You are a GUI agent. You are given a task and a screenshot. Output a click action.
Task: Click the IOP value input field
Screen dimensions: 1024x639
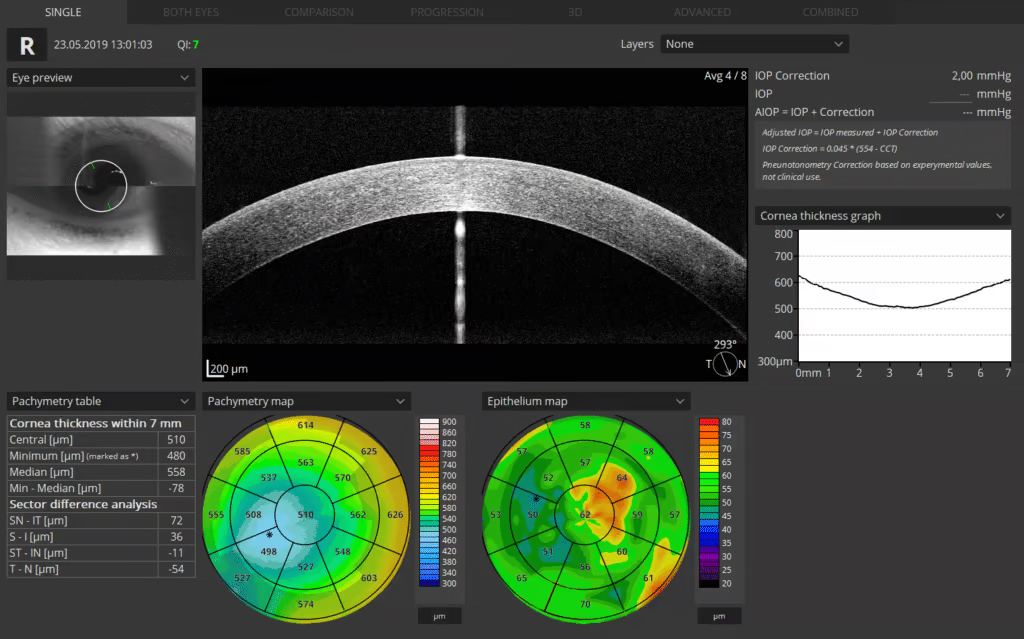(950, 94)
